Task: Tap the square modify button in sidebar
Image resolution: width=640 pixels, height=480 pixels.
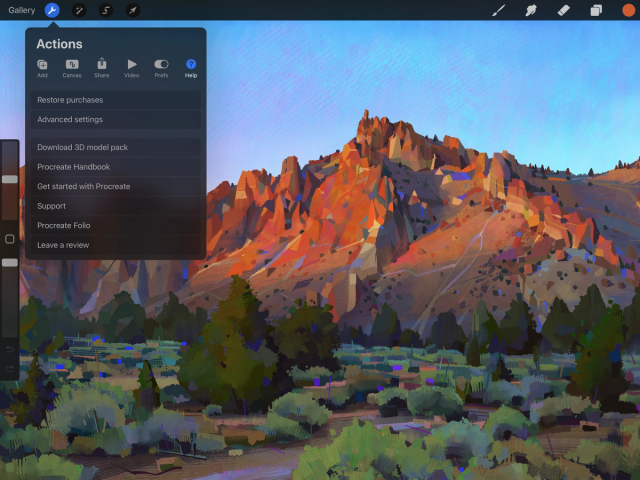Action: (9, 239)
